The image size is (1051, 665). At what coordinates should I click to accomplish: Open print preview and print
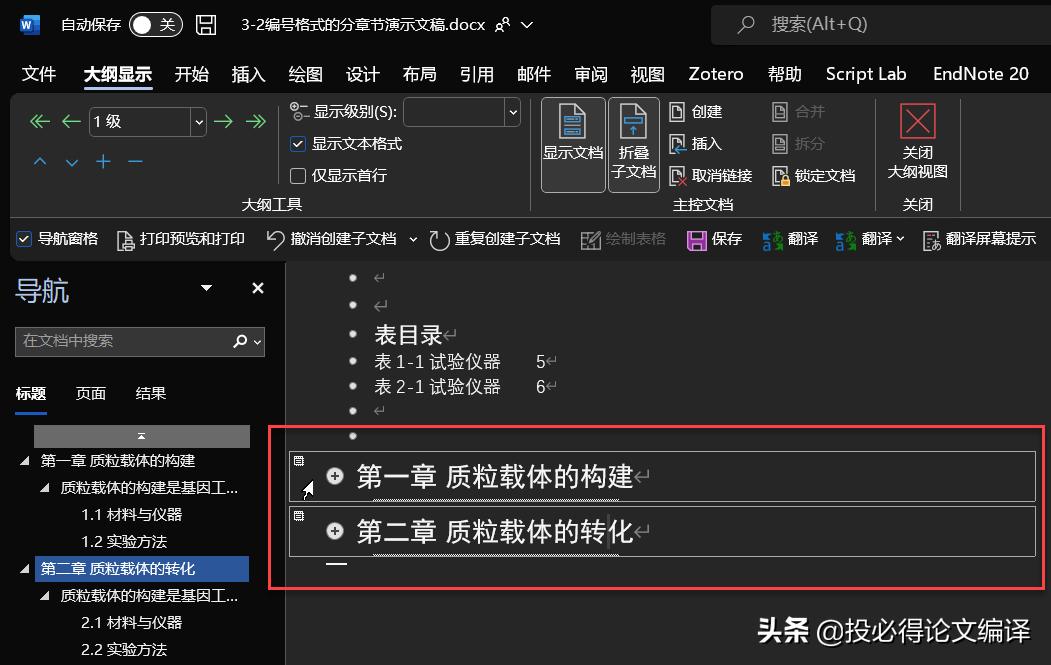[180, 239]
